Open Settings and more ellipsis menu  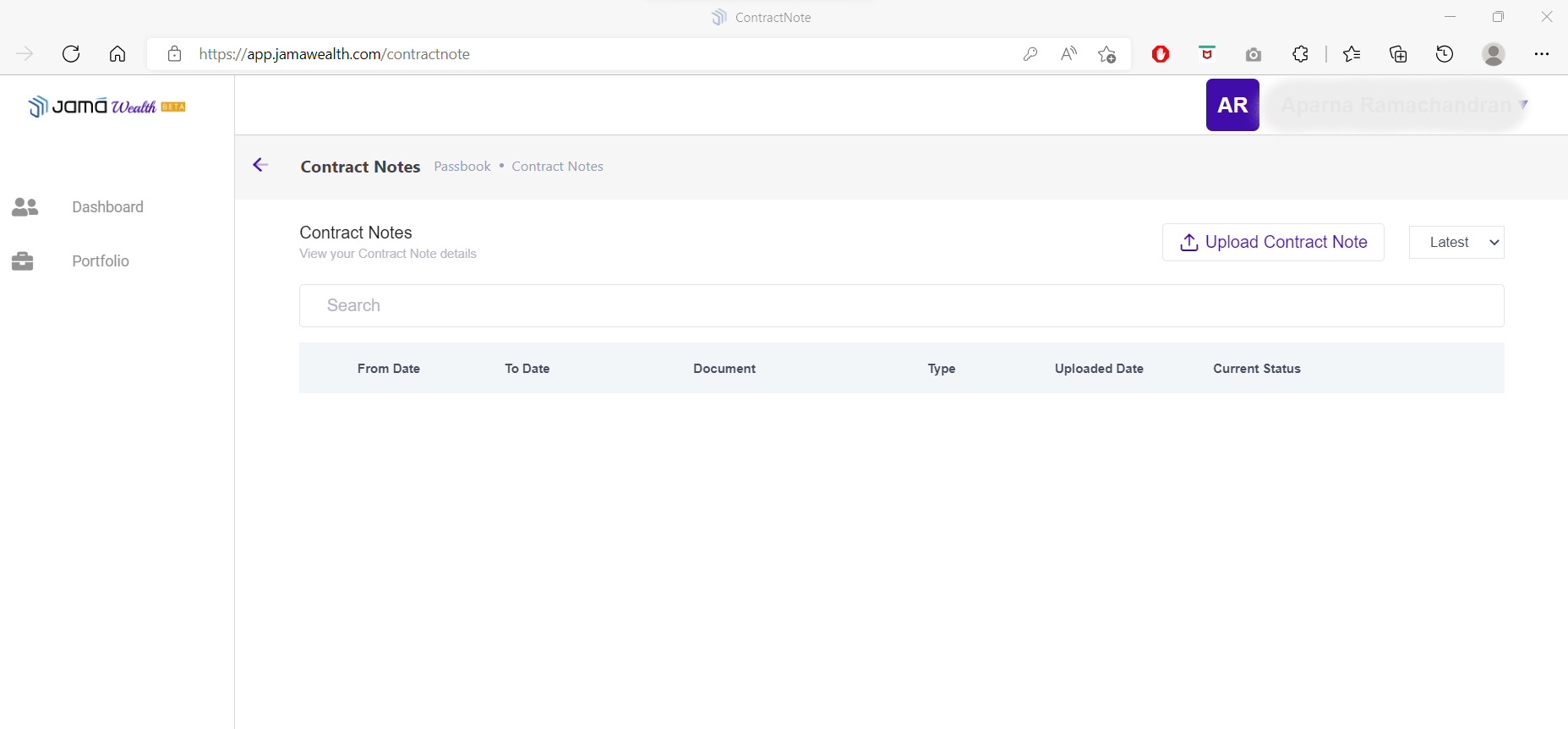[x=1542, y=54]
